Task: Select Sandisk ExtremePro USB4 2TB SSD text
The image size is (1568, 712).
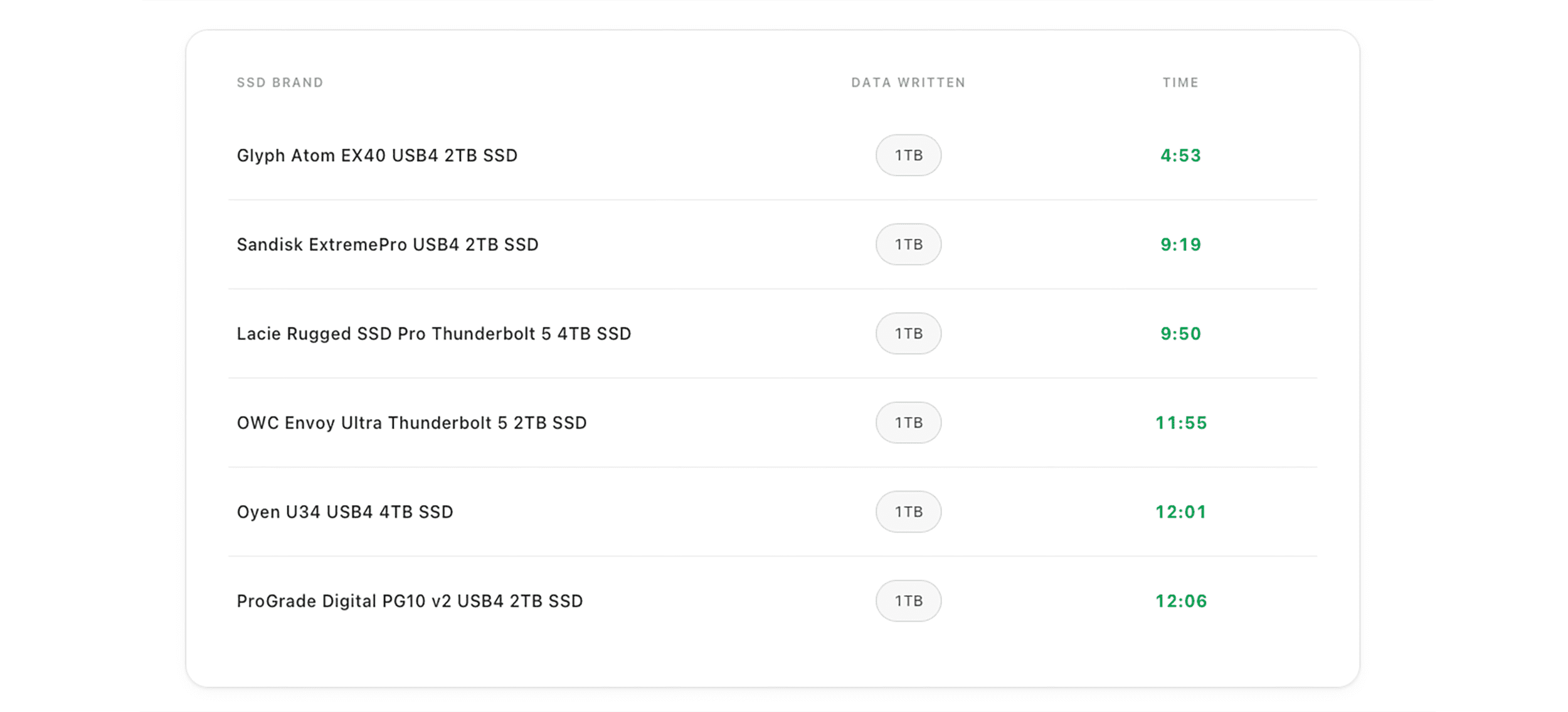Action: [387, 245]
